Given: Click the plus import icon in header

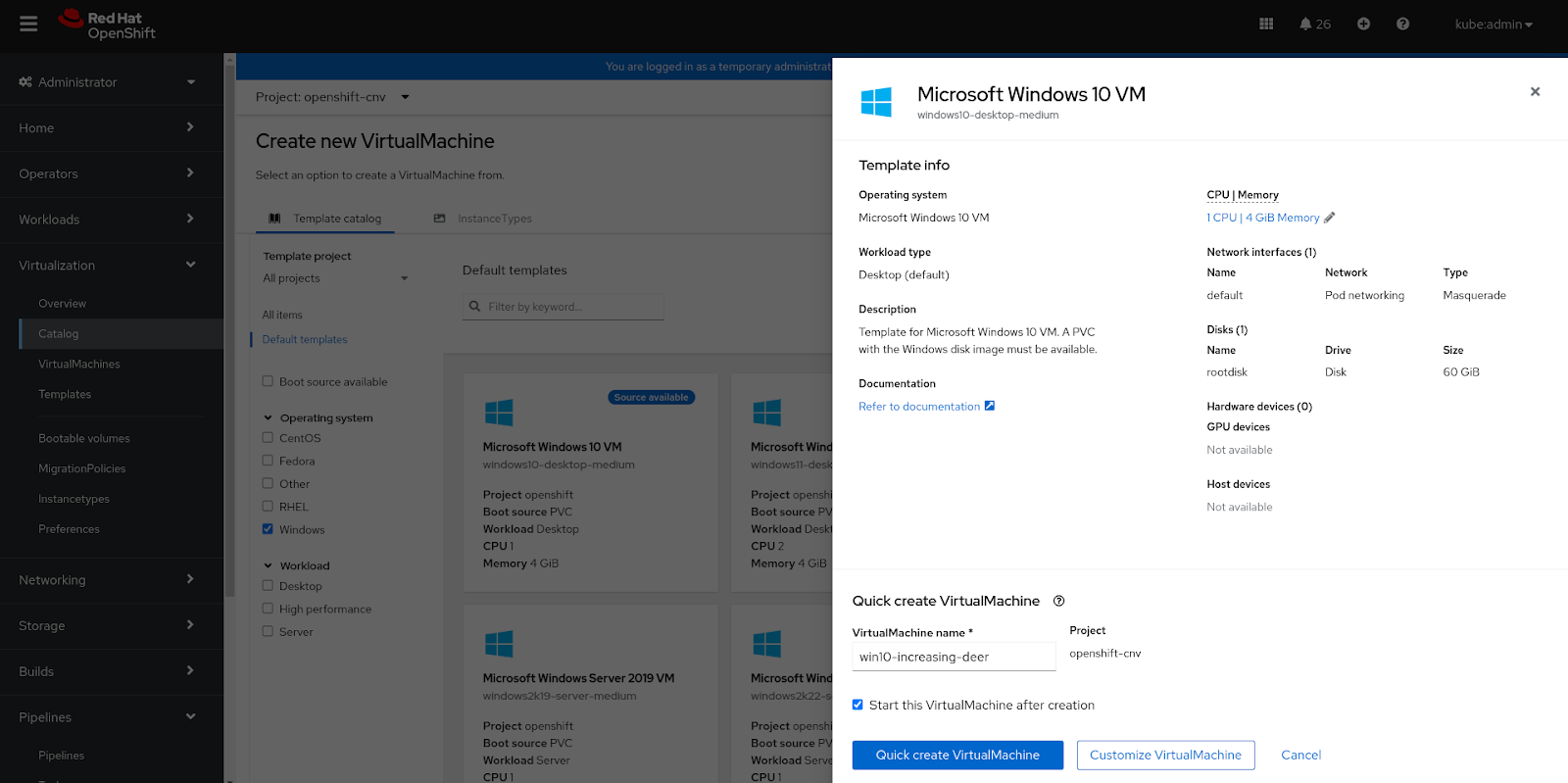Looking at the screenshot, I should tap(1363, 24).
